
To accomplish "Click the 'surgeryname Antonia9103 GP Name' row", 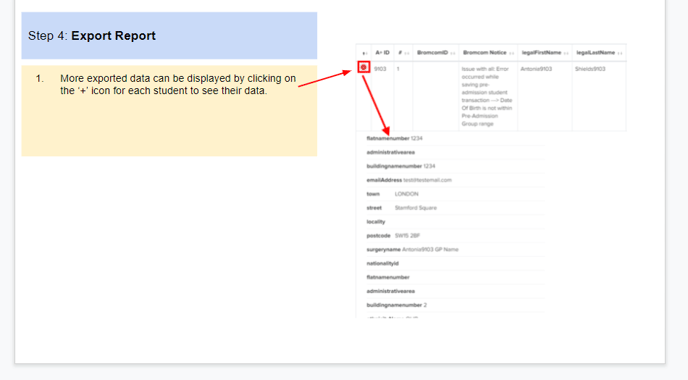I will (x=455, y=249).
